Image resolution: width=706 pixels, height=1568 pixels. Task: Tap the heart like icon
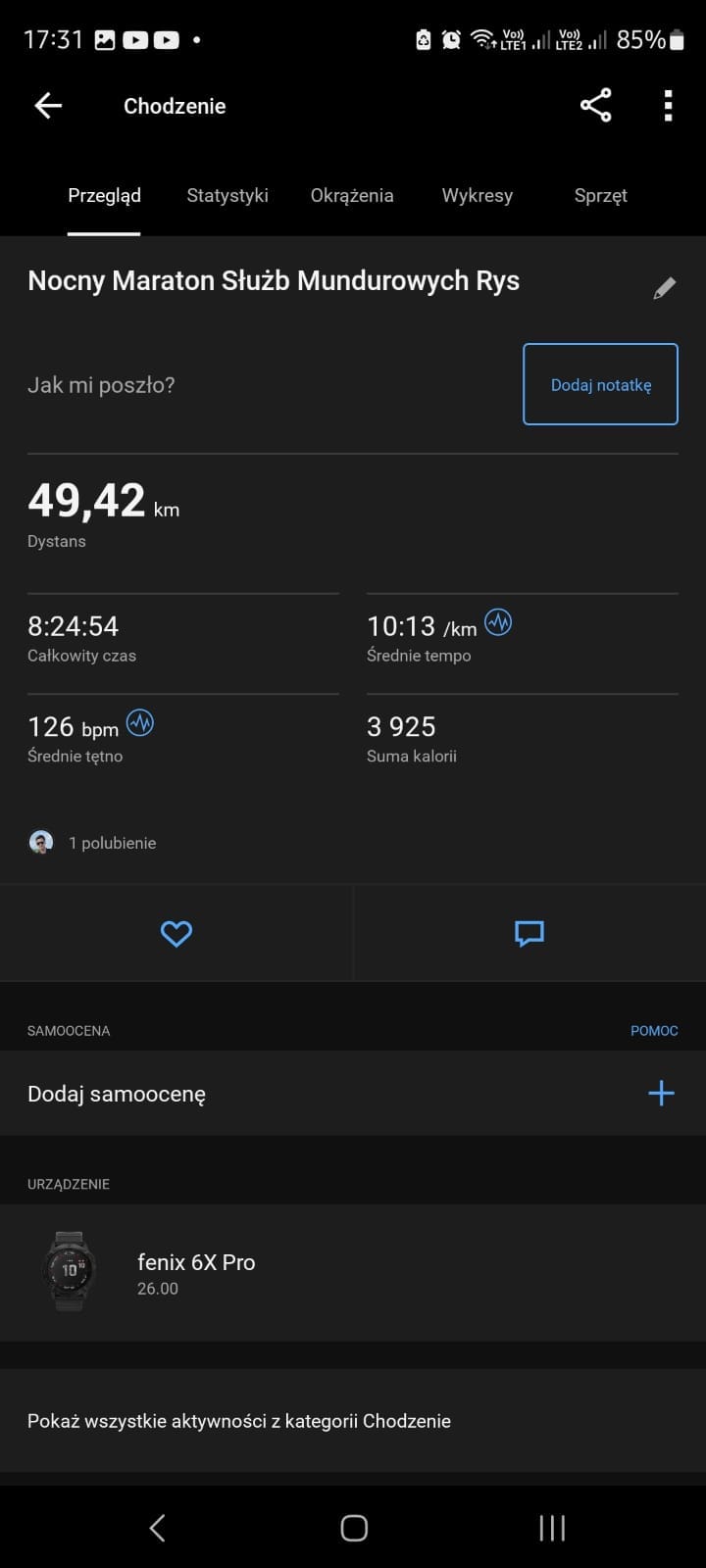click(176, 934)
